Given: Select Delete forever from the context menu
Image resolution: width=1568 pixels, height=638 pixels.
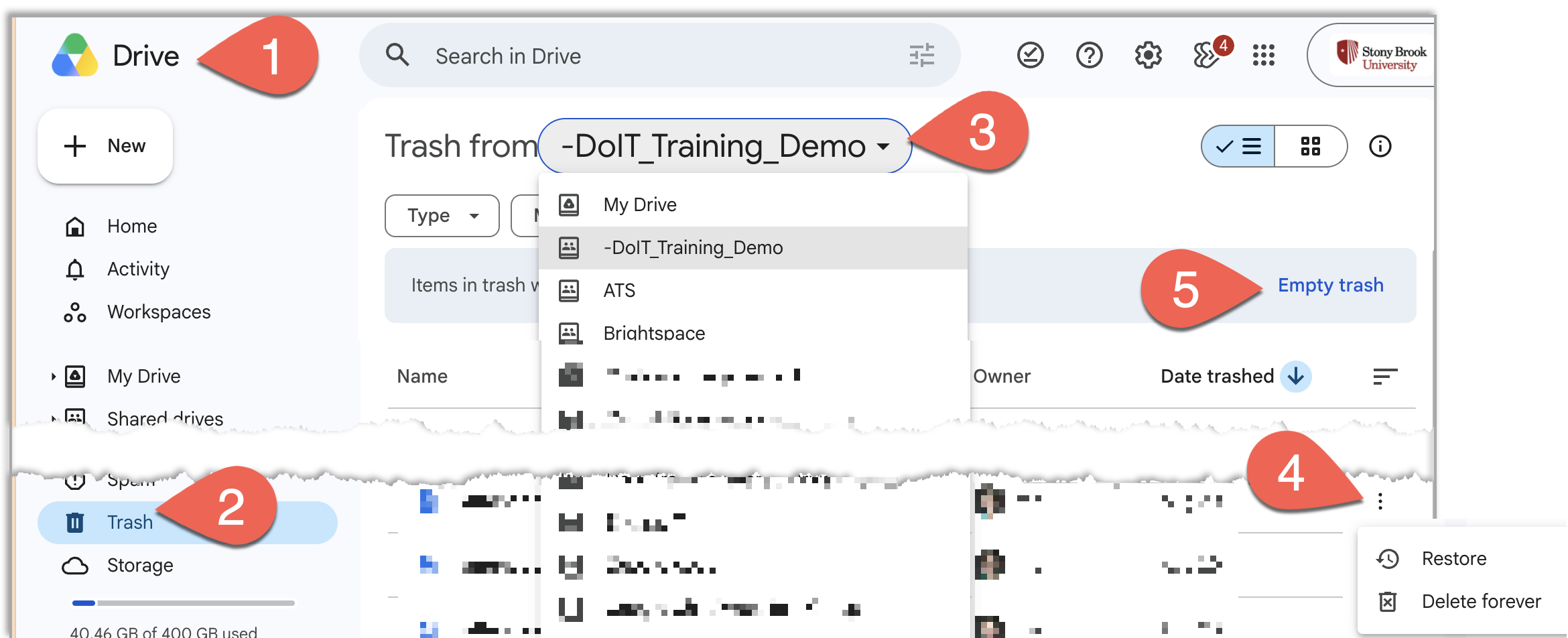Looking at the screenshot, I should pyautogui.click(x=1461, y=602).
